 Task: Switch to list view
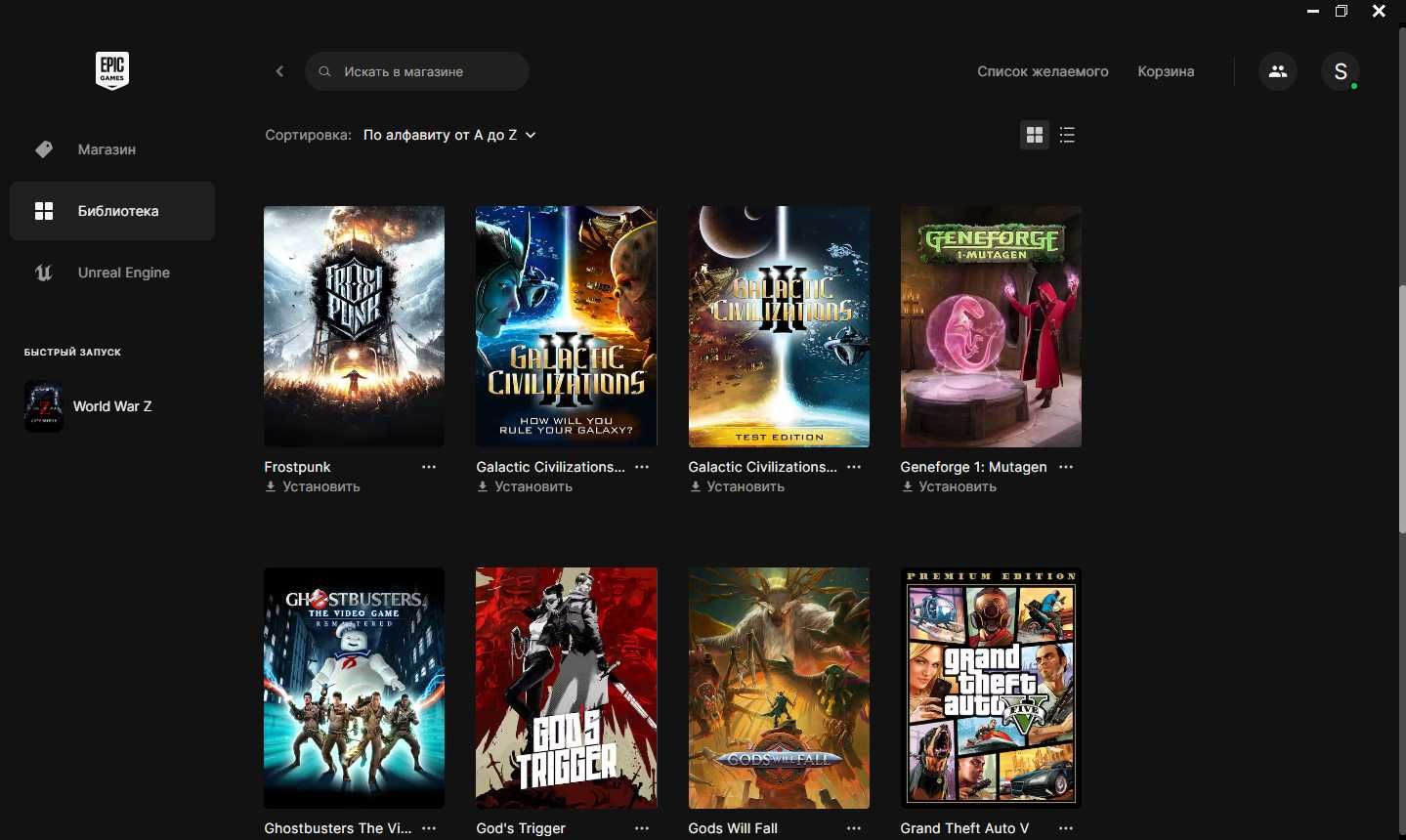[x=1067, y=135]
